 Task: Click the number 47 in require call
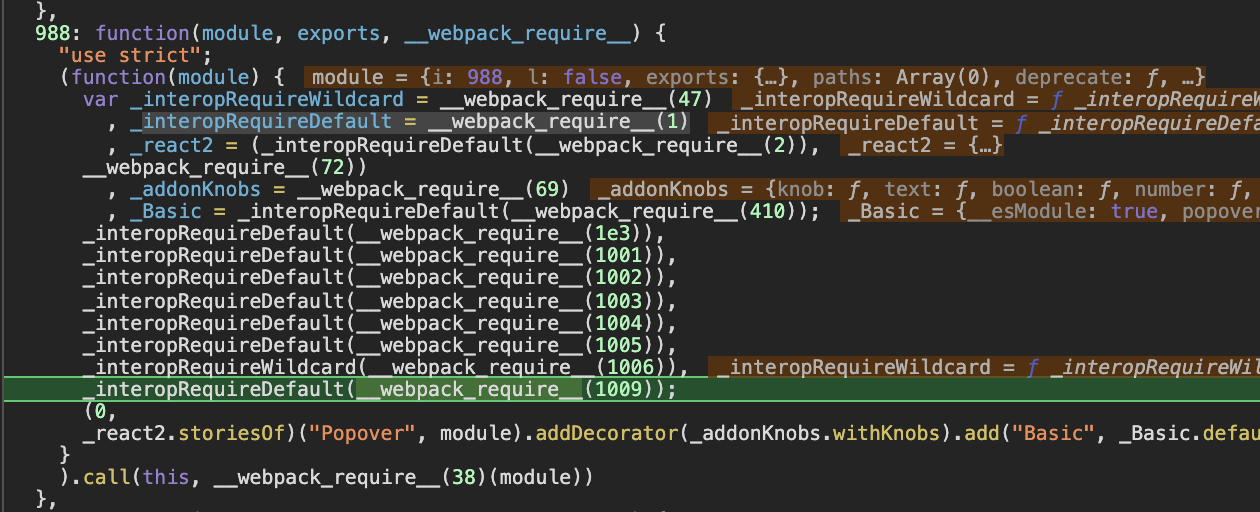(688, 99)
